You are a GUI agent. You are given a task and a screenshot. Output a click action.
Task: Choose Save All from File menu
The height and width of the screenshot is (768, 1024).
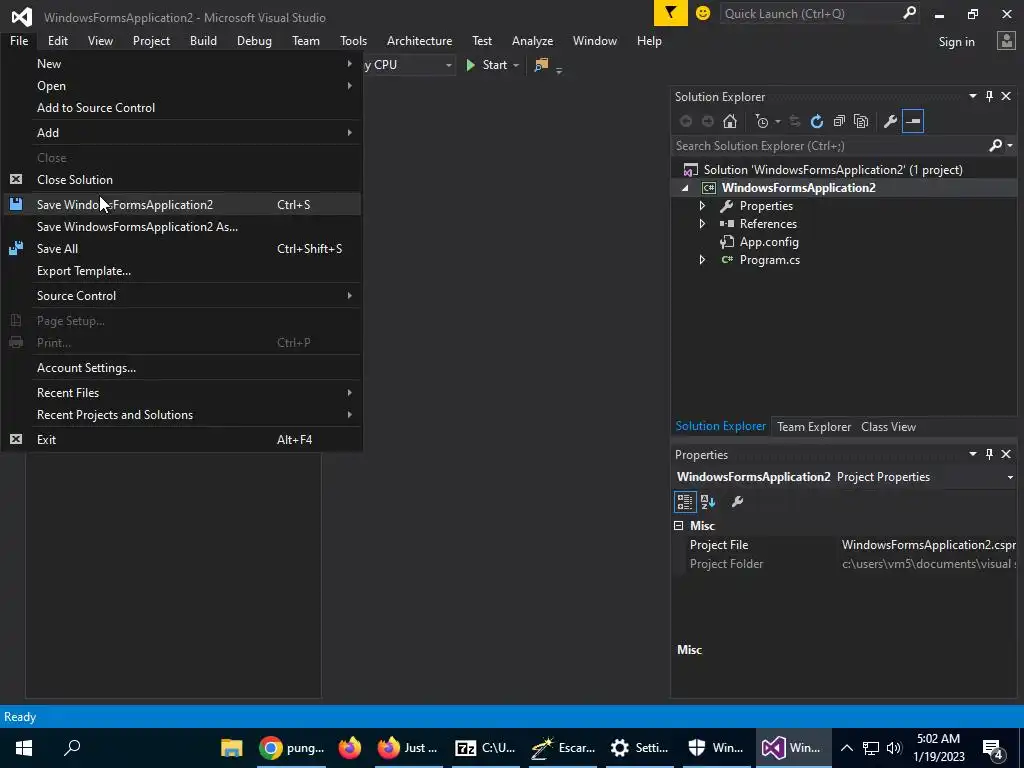[182, 249]
